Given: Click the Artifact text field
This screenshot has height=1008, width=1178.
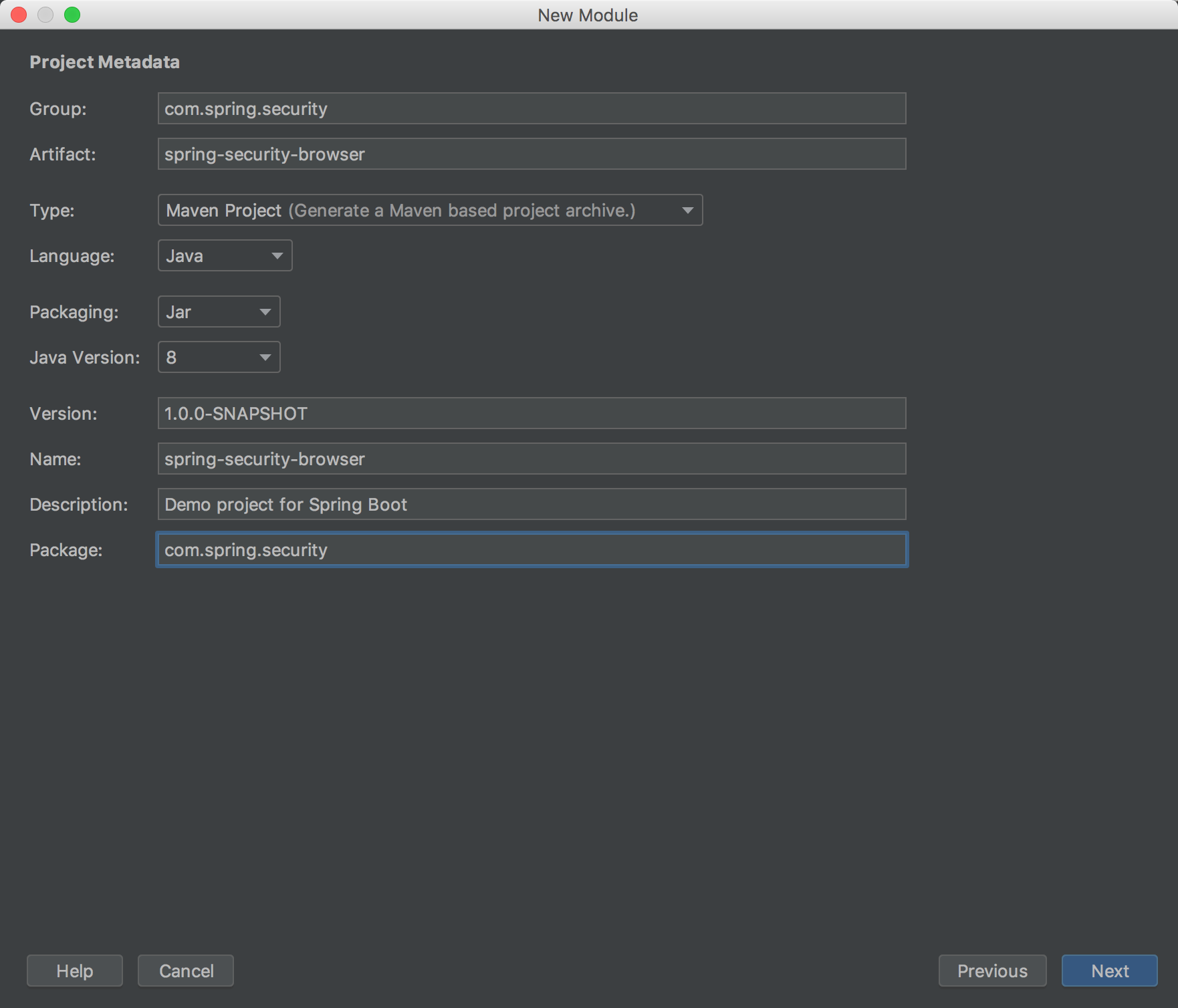Looking at the screenshot, I should tap(532, 154).
